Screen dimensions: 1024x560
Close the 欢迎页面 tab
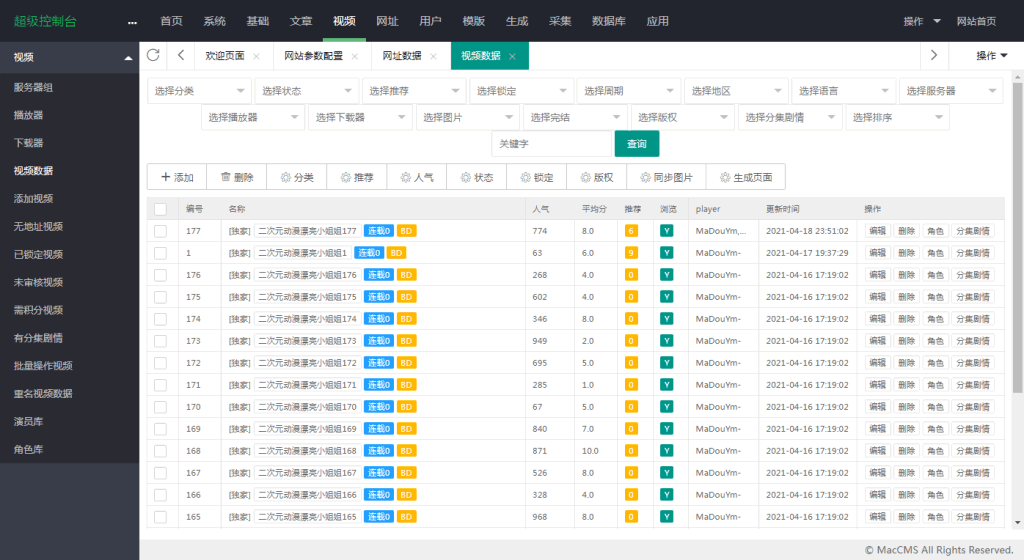click(257, 56)
